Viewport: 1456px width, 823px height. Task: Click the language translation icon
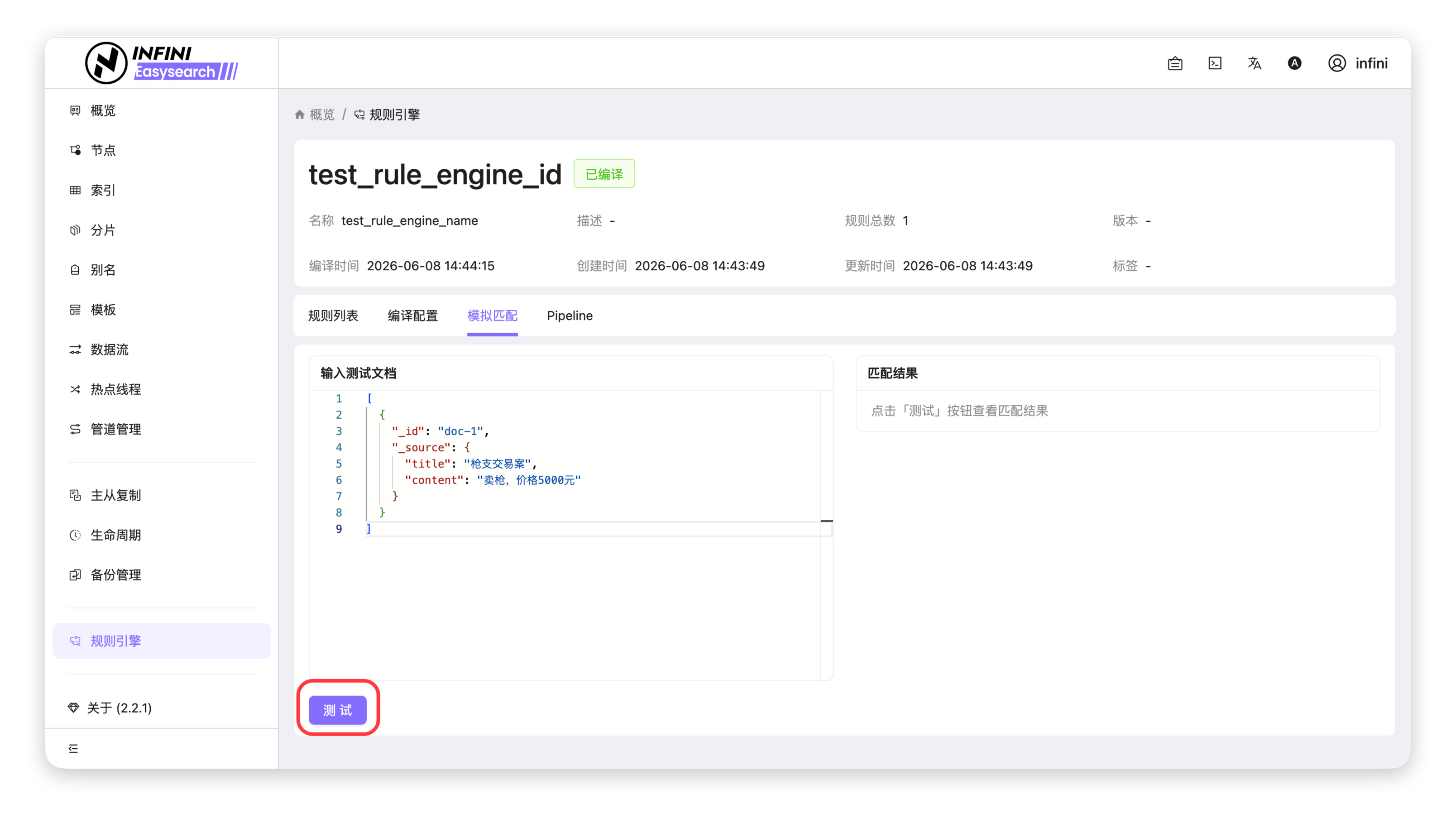coord(1254,63)
